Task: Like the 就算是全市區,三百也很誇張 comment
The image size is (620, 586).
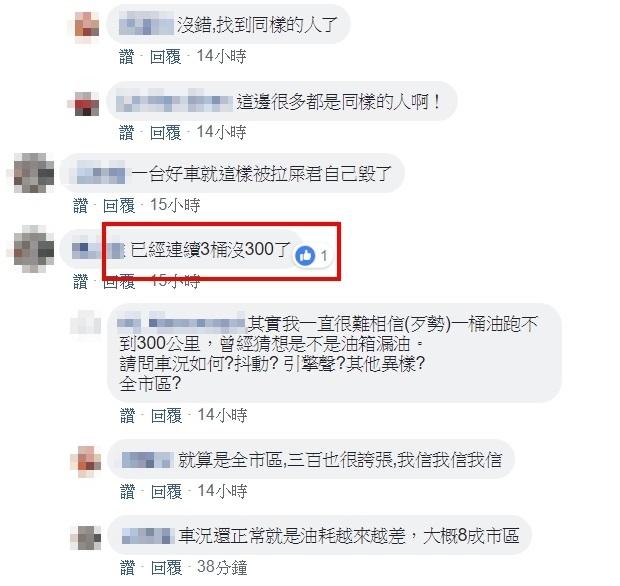Action: click(x=127, y=491)
